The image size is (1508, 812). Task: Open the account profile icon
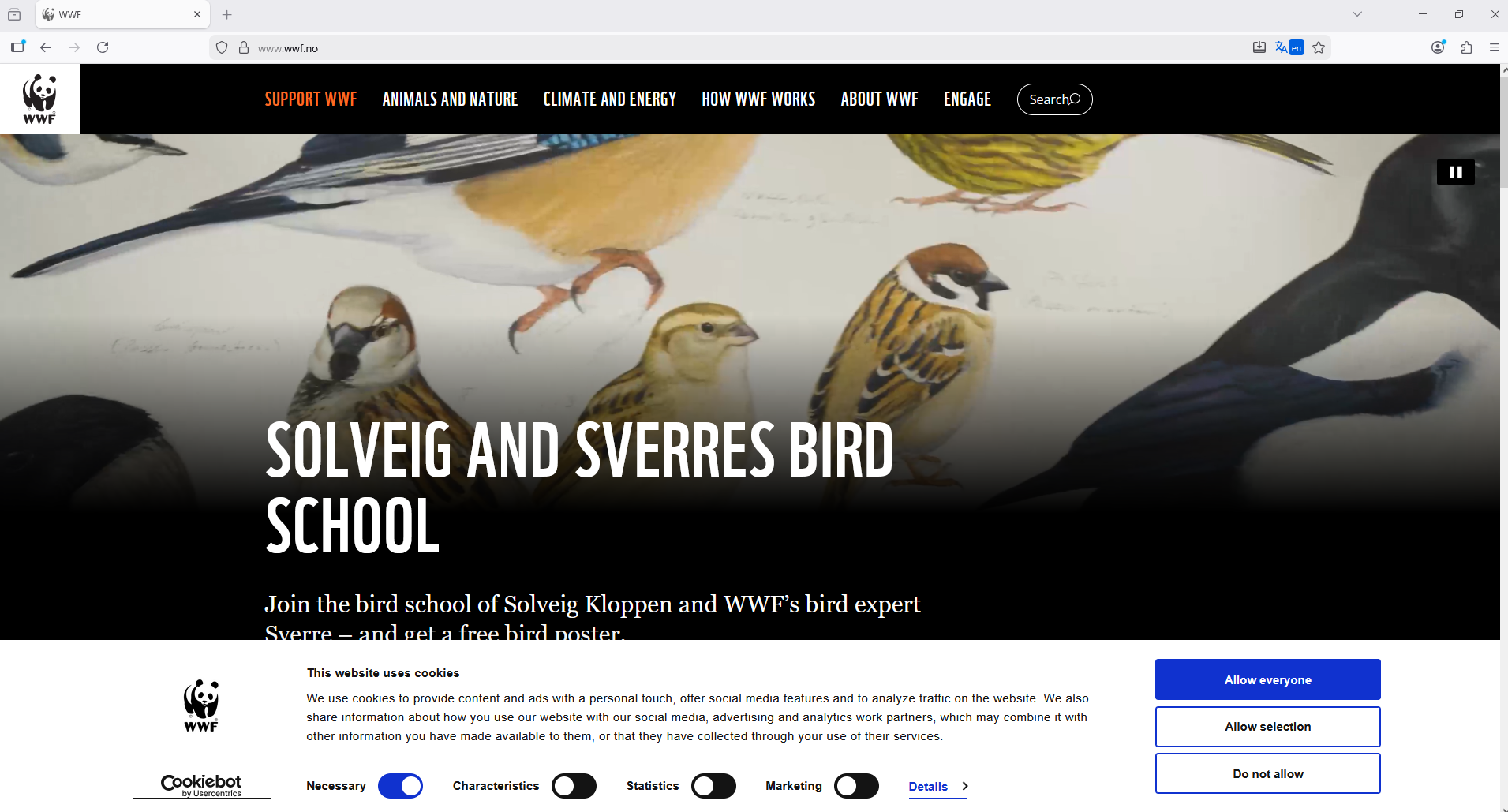tap(1439, 47)
